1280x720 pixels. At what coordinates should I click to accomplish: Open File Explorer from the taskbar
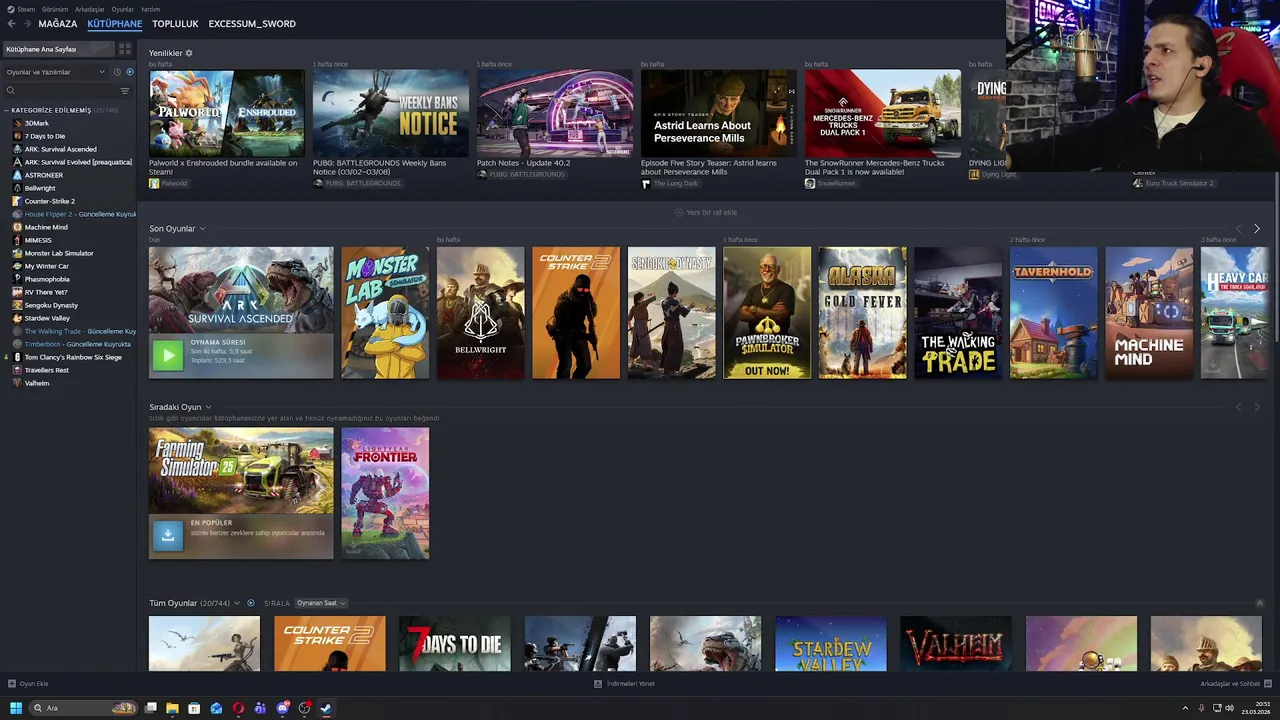click(172, 708)
